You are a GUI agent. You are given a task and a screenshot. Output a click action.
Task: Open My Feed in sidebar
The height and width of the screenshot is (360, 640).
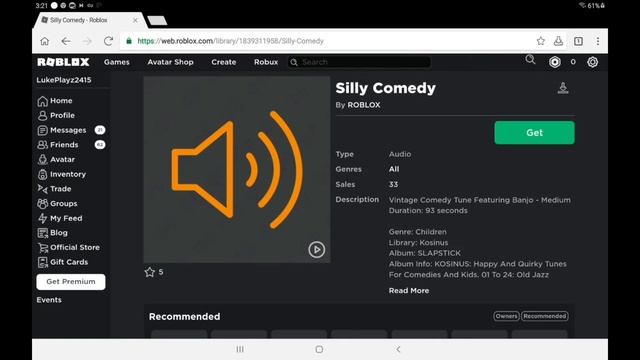[x=60, y=218]
